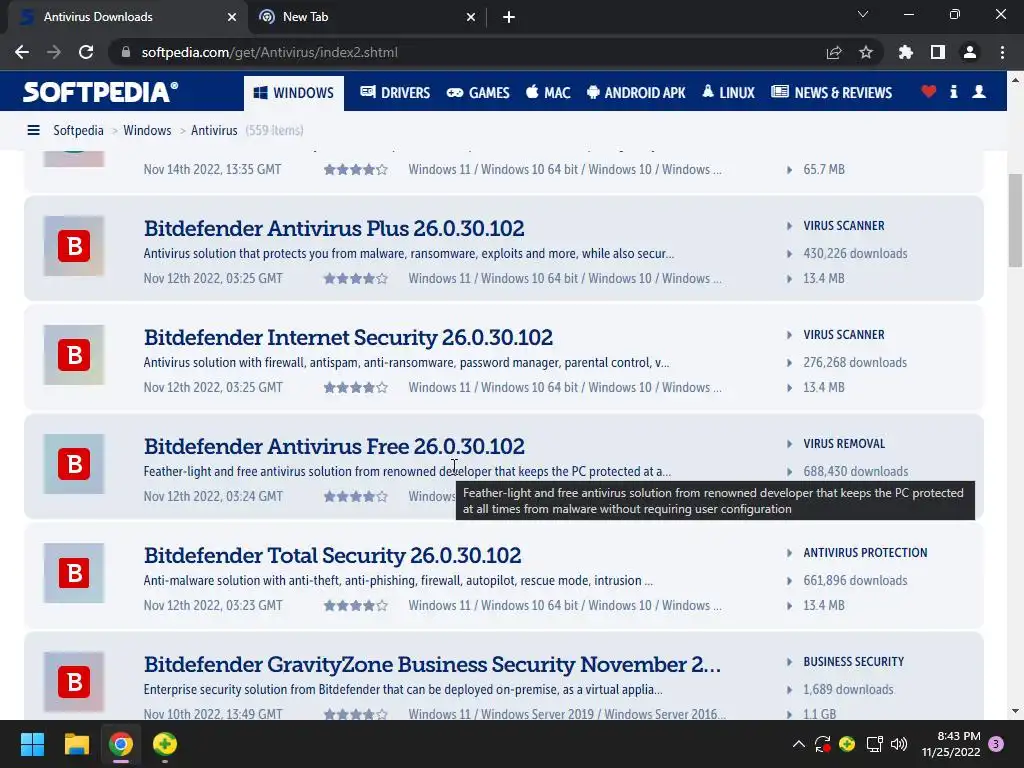Click the '276,268 downloads' text
1024x768 pixels.
point(855,362)
